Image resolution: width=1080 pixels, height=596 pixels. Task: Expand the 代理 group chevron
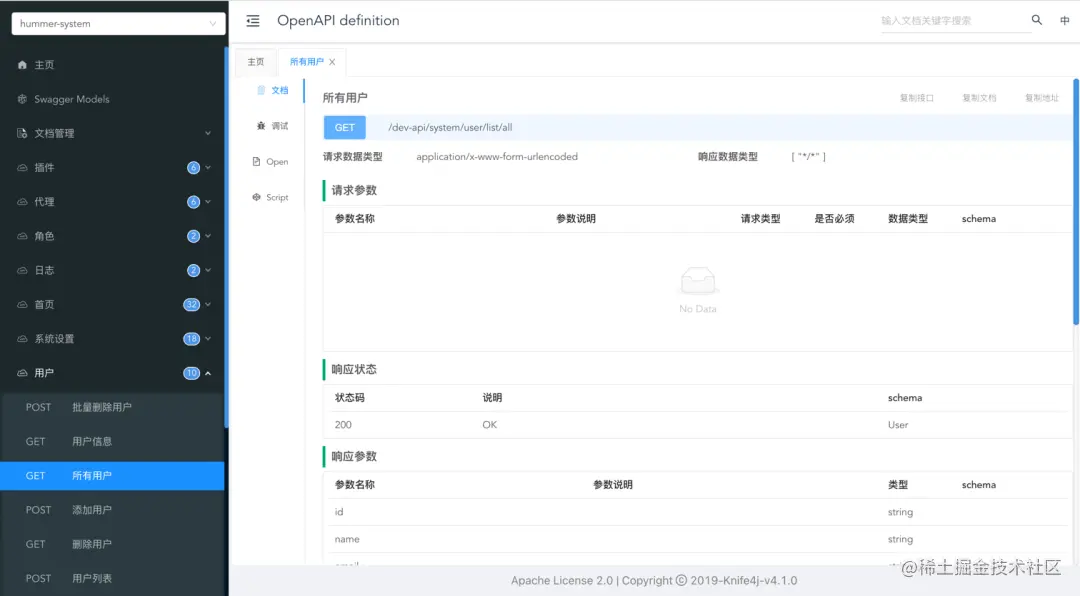point(208,202)
